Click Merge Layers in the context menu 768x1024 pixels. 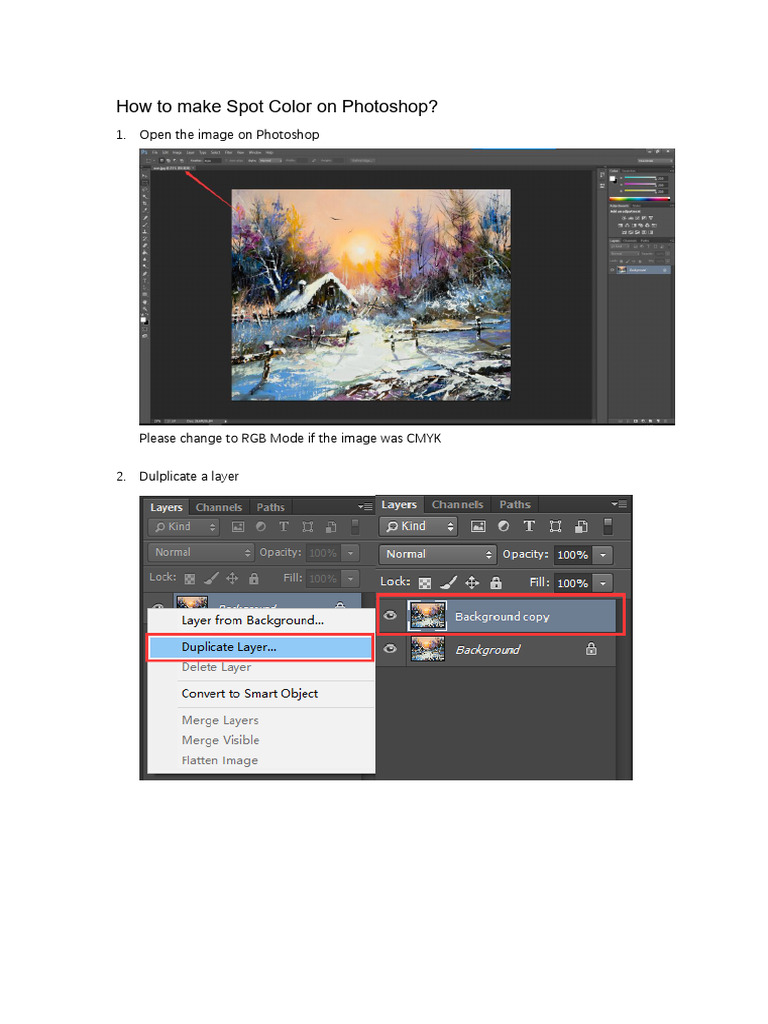pos(220,720)
